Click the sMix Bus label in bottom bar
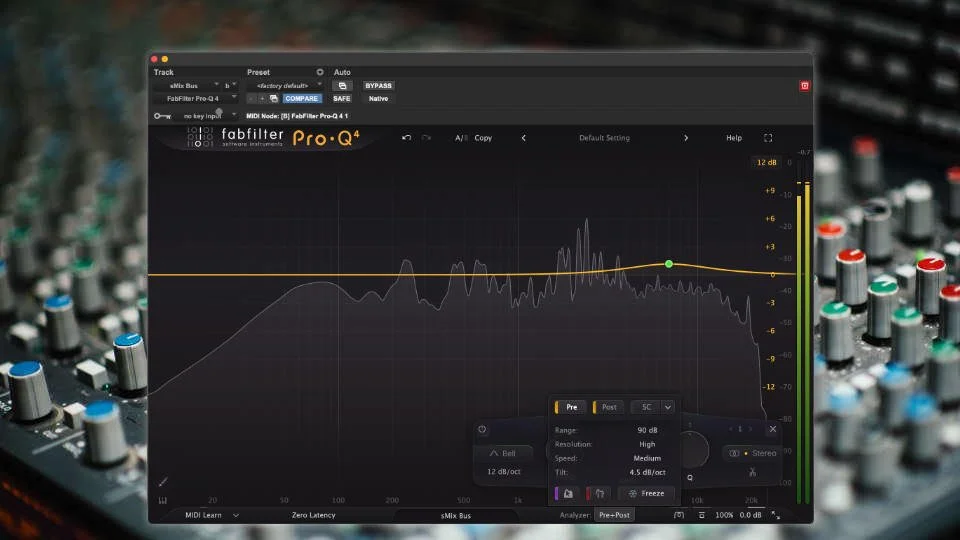Image resolution: width=960 pixels, height=540 pixels. click(456, 516)
